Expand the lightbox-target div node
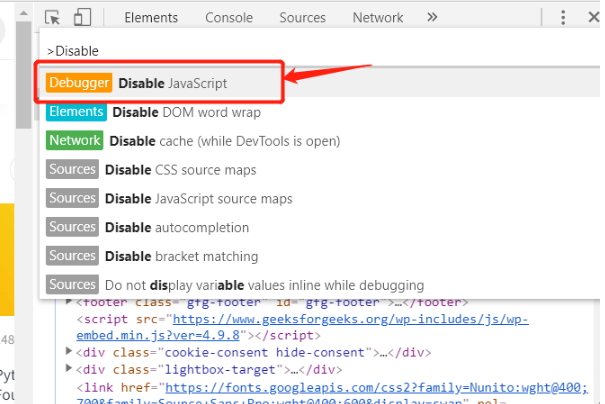The width and height of the screenshot is (605, 404). point(69,368)
